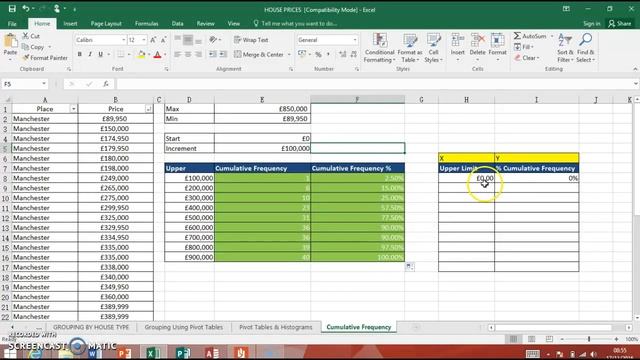
Task: Click Increase Decimal icon
Action: (342, 54)
